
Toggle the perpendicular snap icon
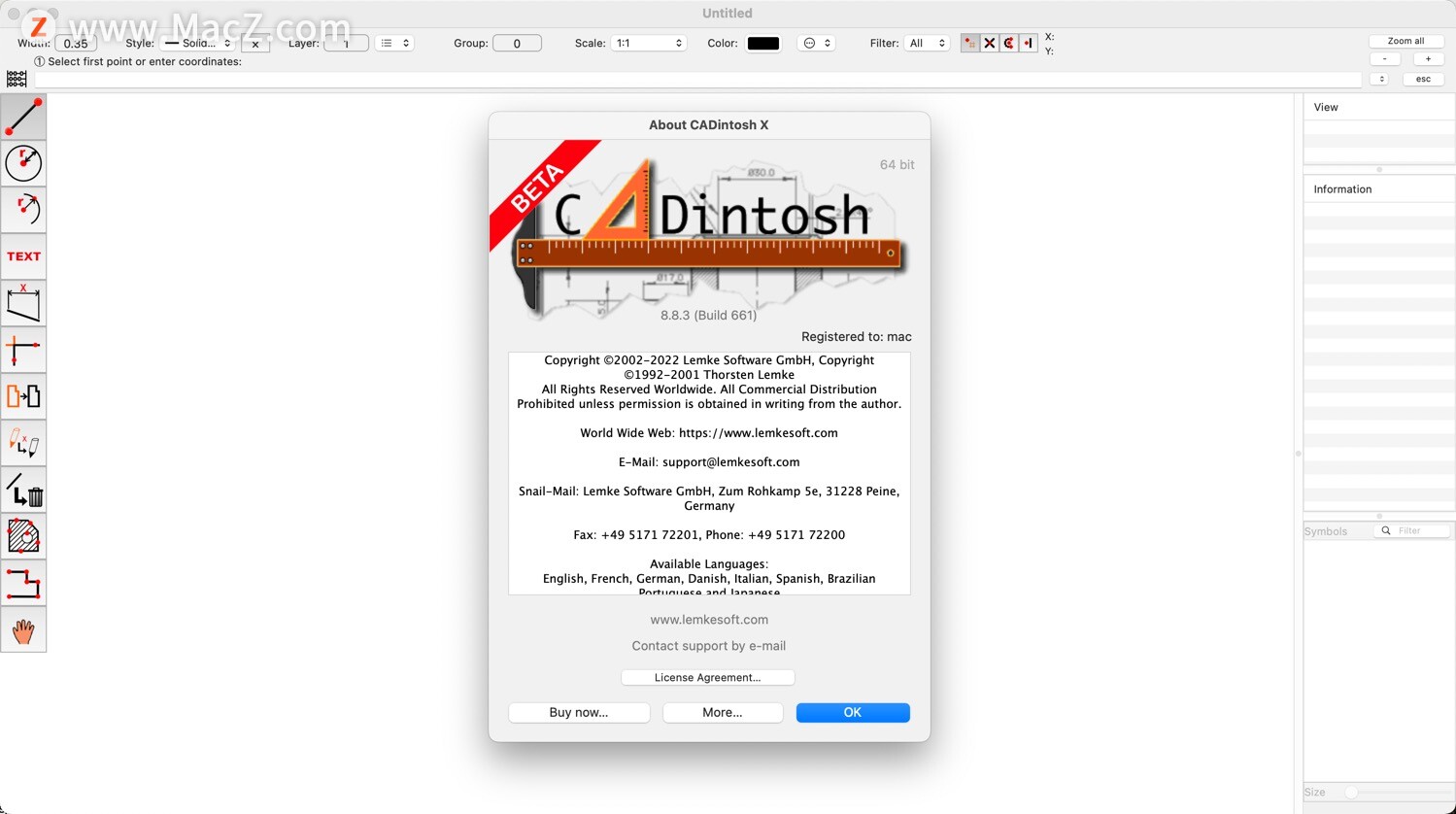[x=1028, y=43]
